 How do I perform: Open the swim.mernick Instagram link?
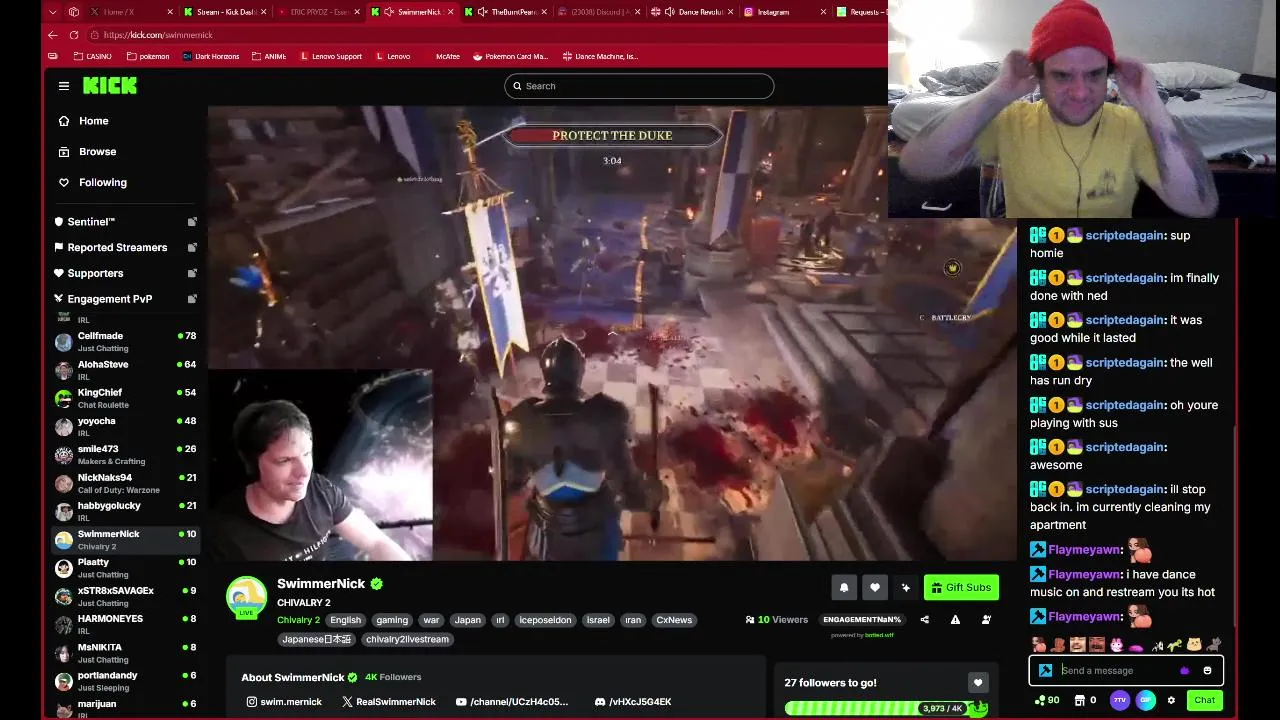(x=284, y=702)
